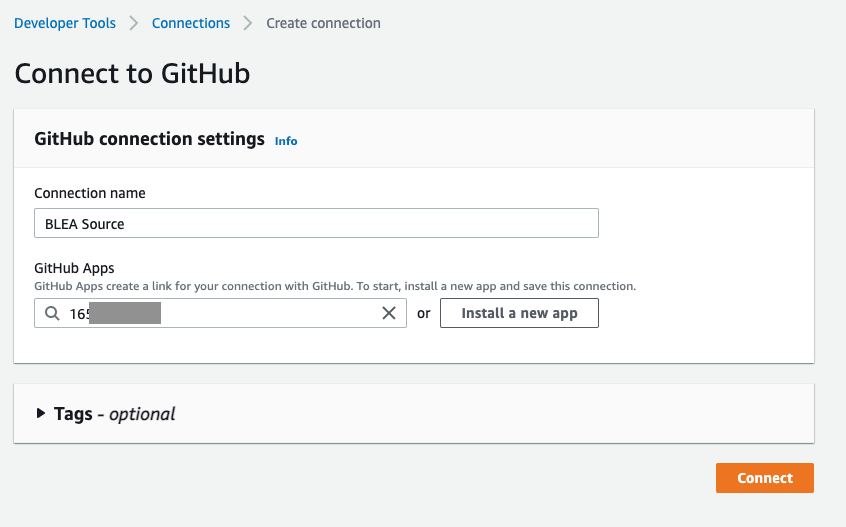Select the GitHub Apps description text
846x527 pixels.
335,286
